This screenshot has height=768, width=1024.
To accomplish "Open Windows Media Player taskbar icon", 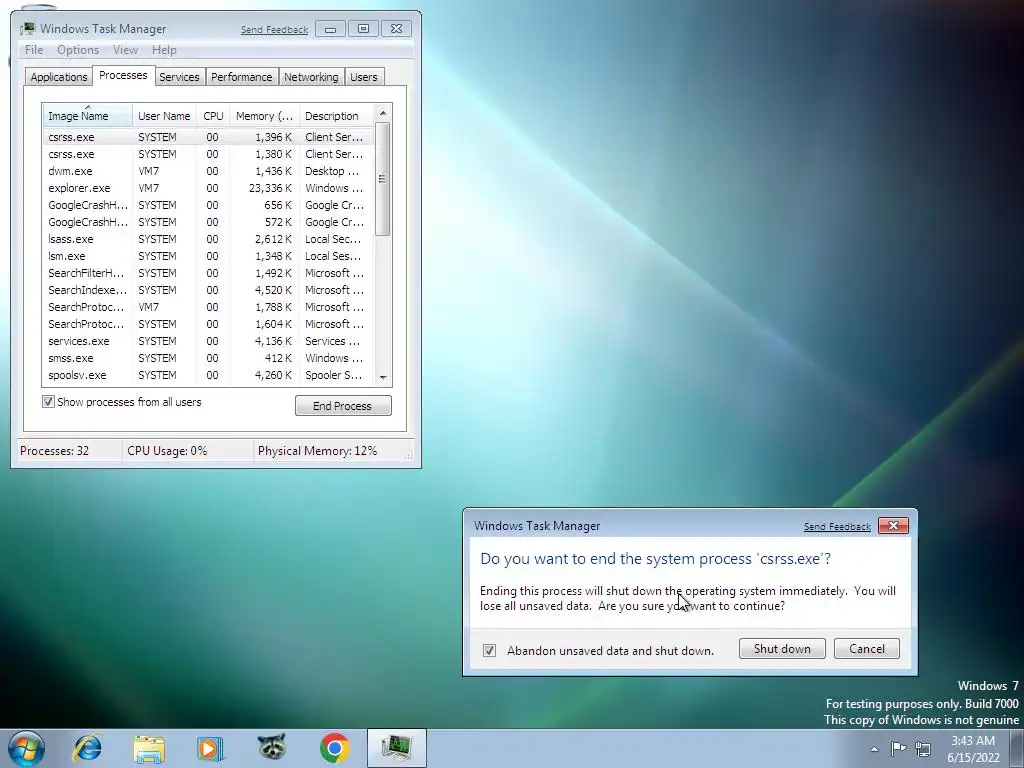I will point(210,748).
